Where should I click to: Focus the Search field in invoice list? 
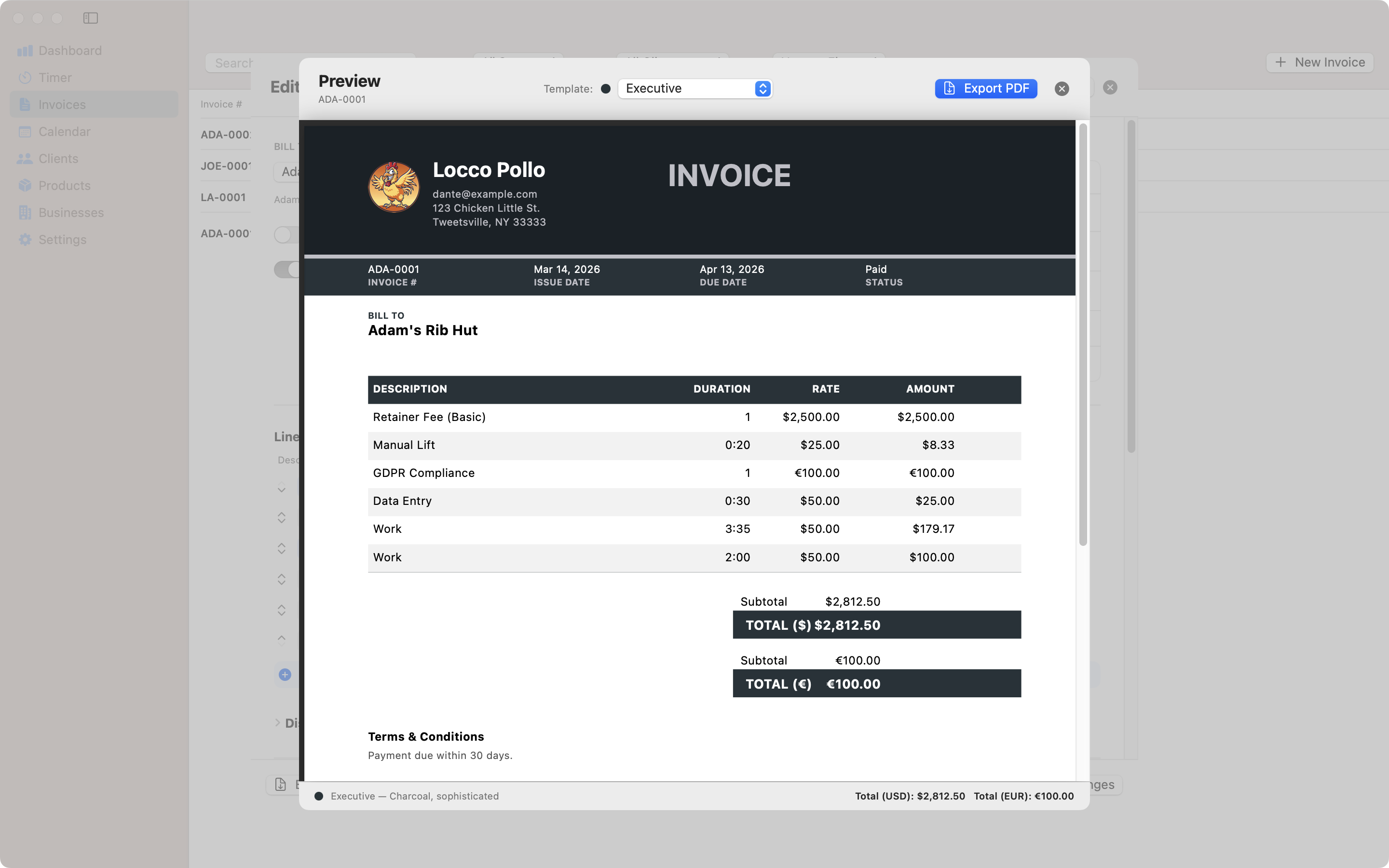pos(311,63)
